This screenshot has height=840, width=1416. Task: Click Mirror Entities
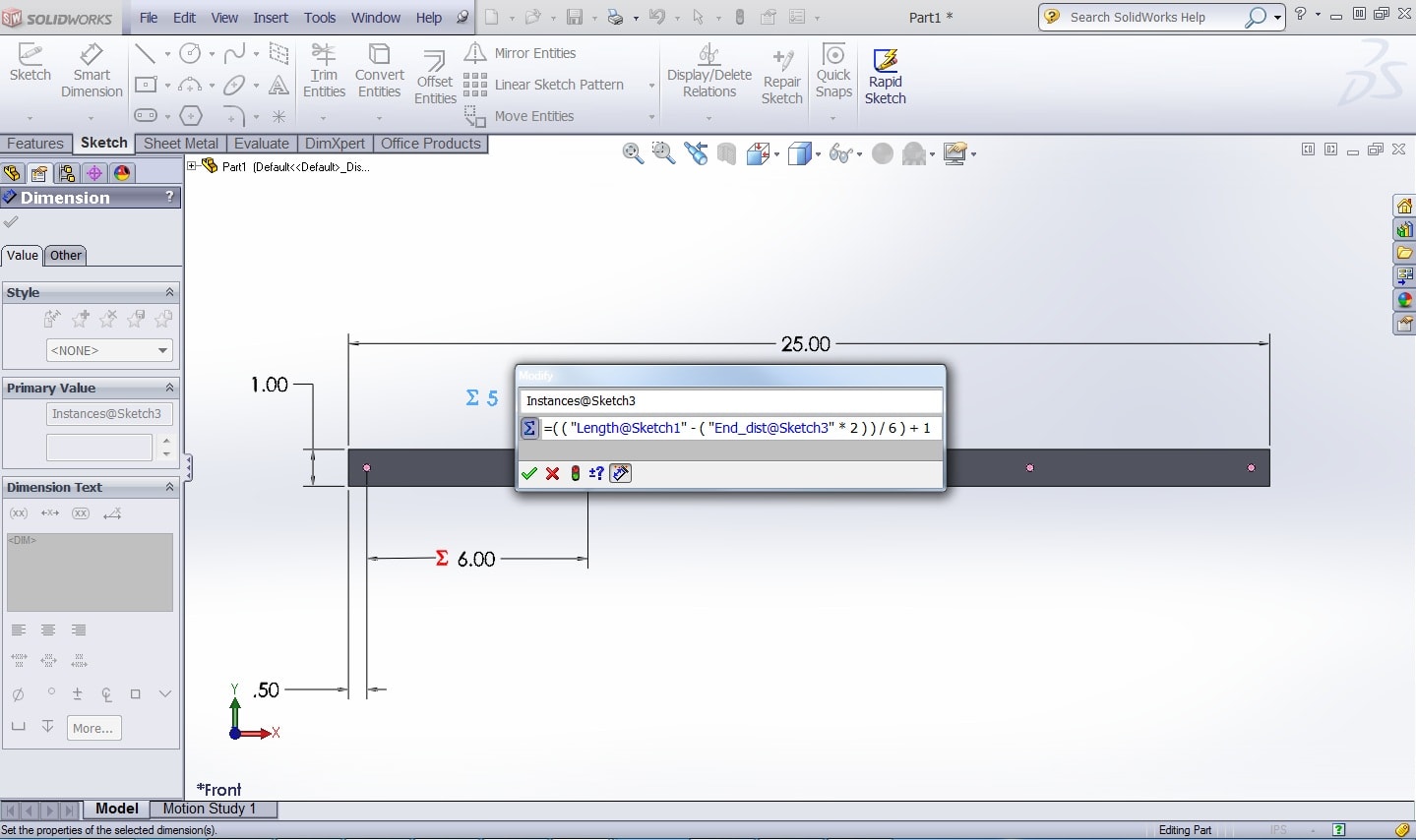(x=522, y=53)
